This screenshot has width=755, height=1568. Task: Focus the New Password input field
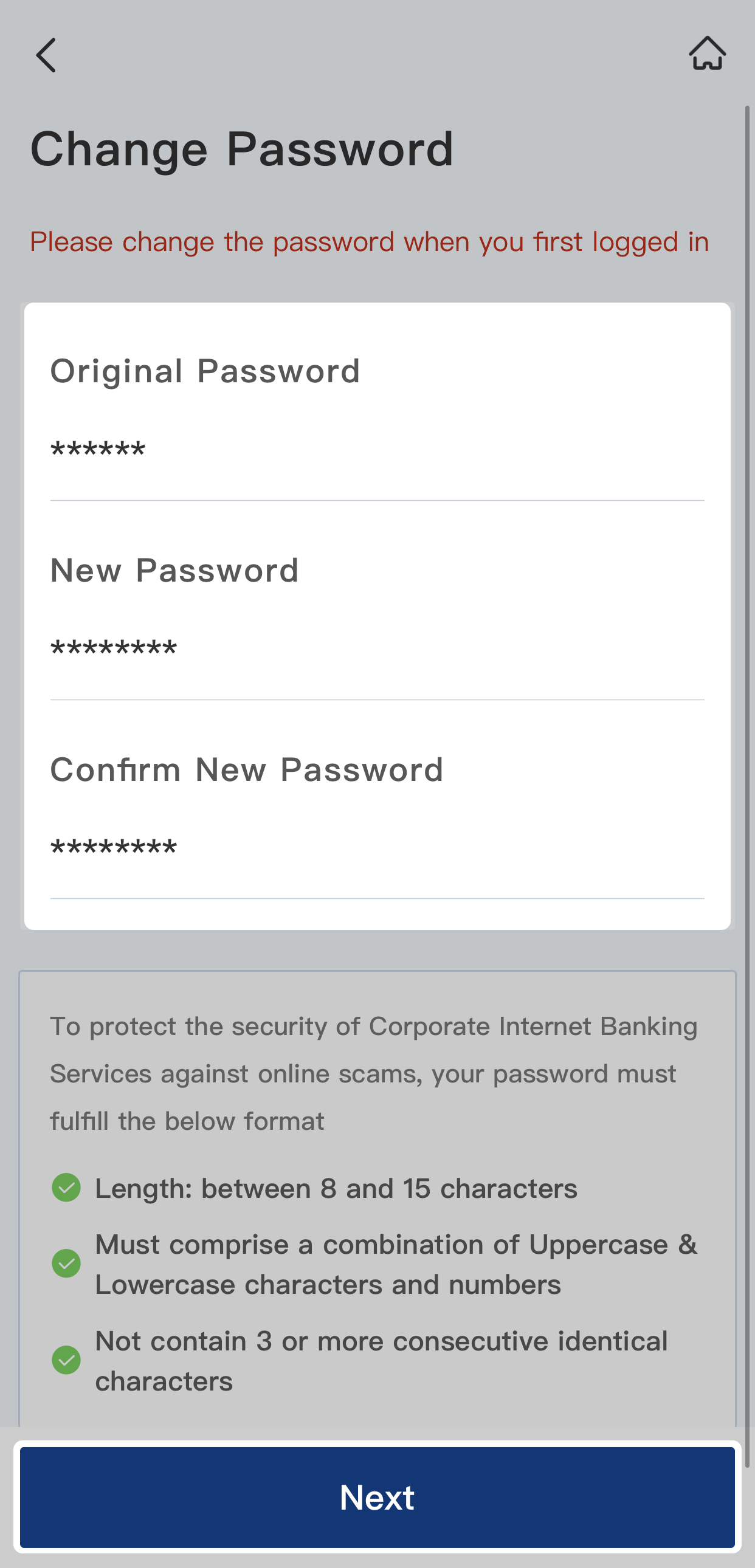click(376, 650)
